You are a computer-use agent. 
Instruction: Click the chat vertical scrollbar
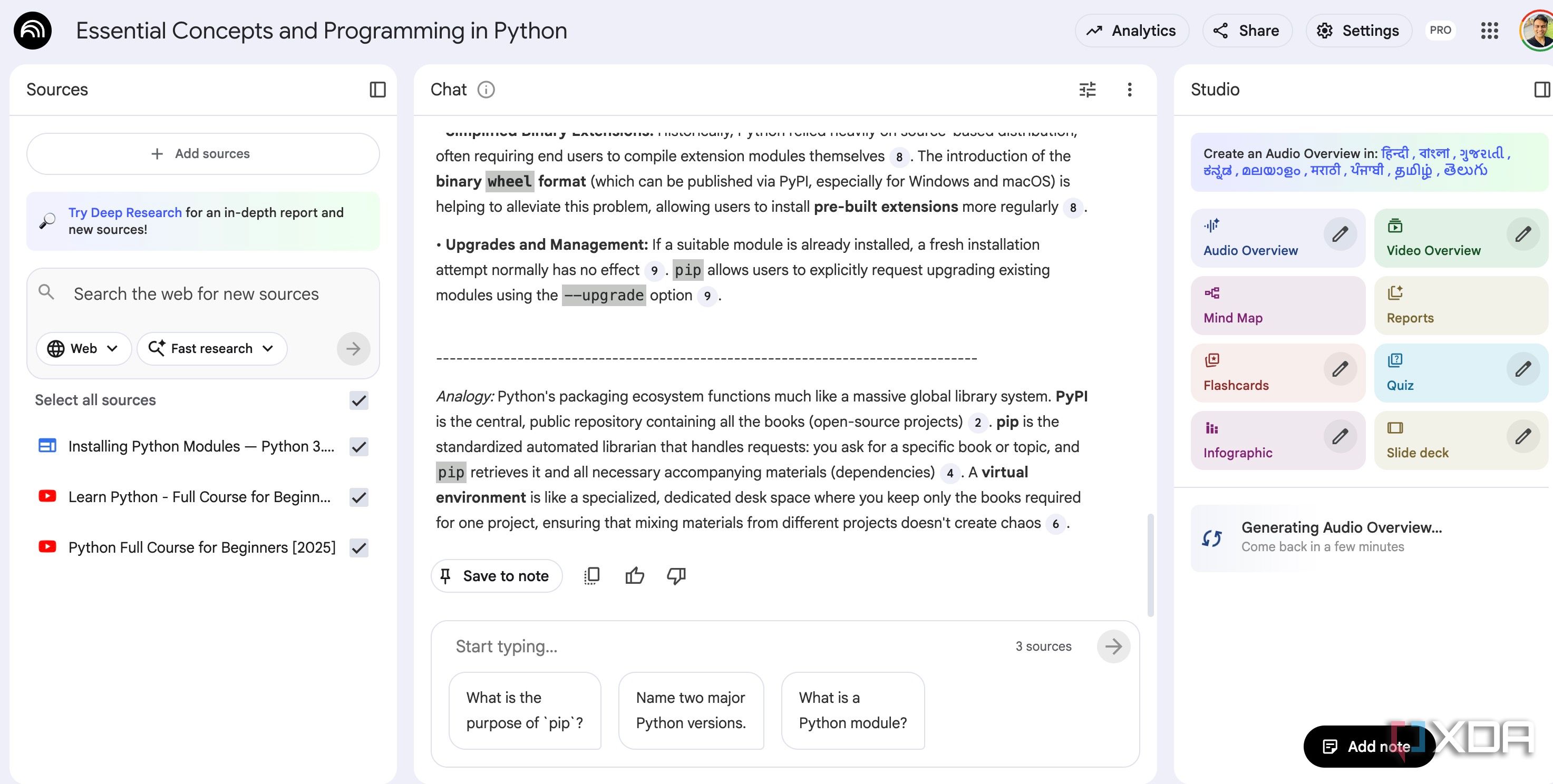1150,565
